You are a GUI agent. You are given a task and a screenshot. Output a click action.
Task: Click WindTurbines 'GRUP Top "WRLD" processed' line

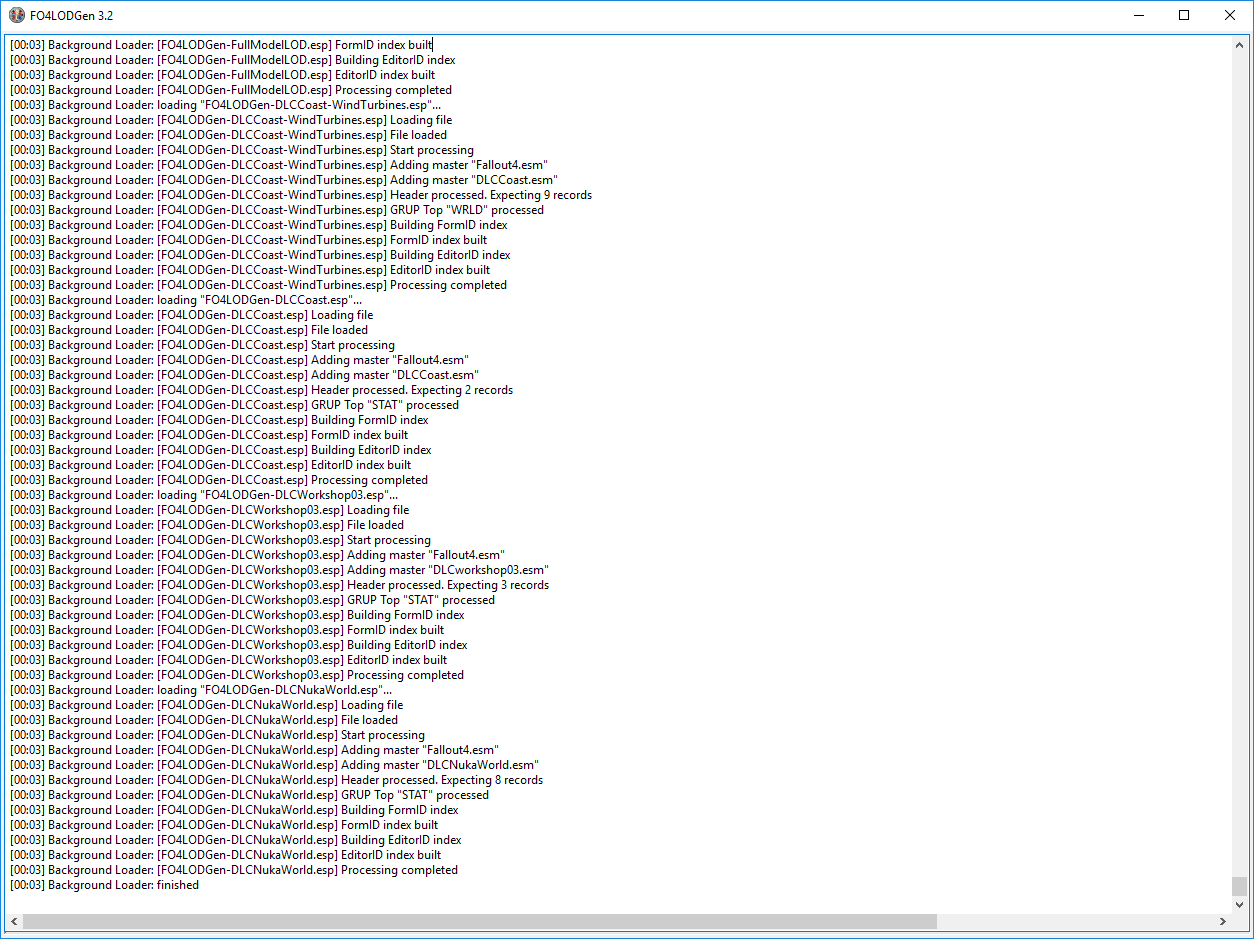coord(277,210)
